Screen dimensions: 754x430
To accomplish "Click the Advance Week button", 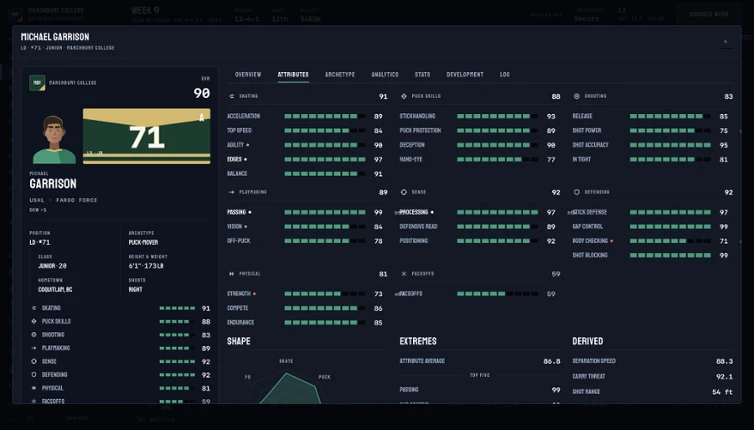I will (x=709, y=14).
